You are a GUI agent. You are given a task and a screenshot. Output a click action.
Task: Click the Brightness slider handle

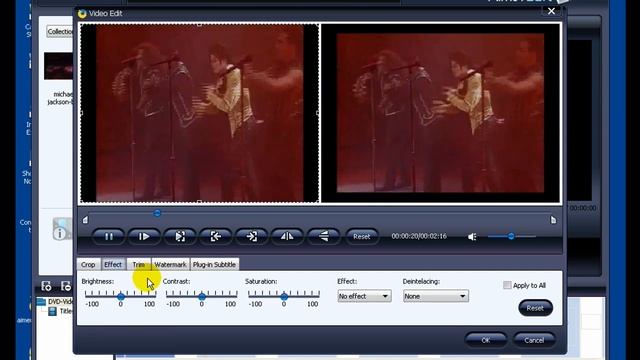[x=121, y=297]
